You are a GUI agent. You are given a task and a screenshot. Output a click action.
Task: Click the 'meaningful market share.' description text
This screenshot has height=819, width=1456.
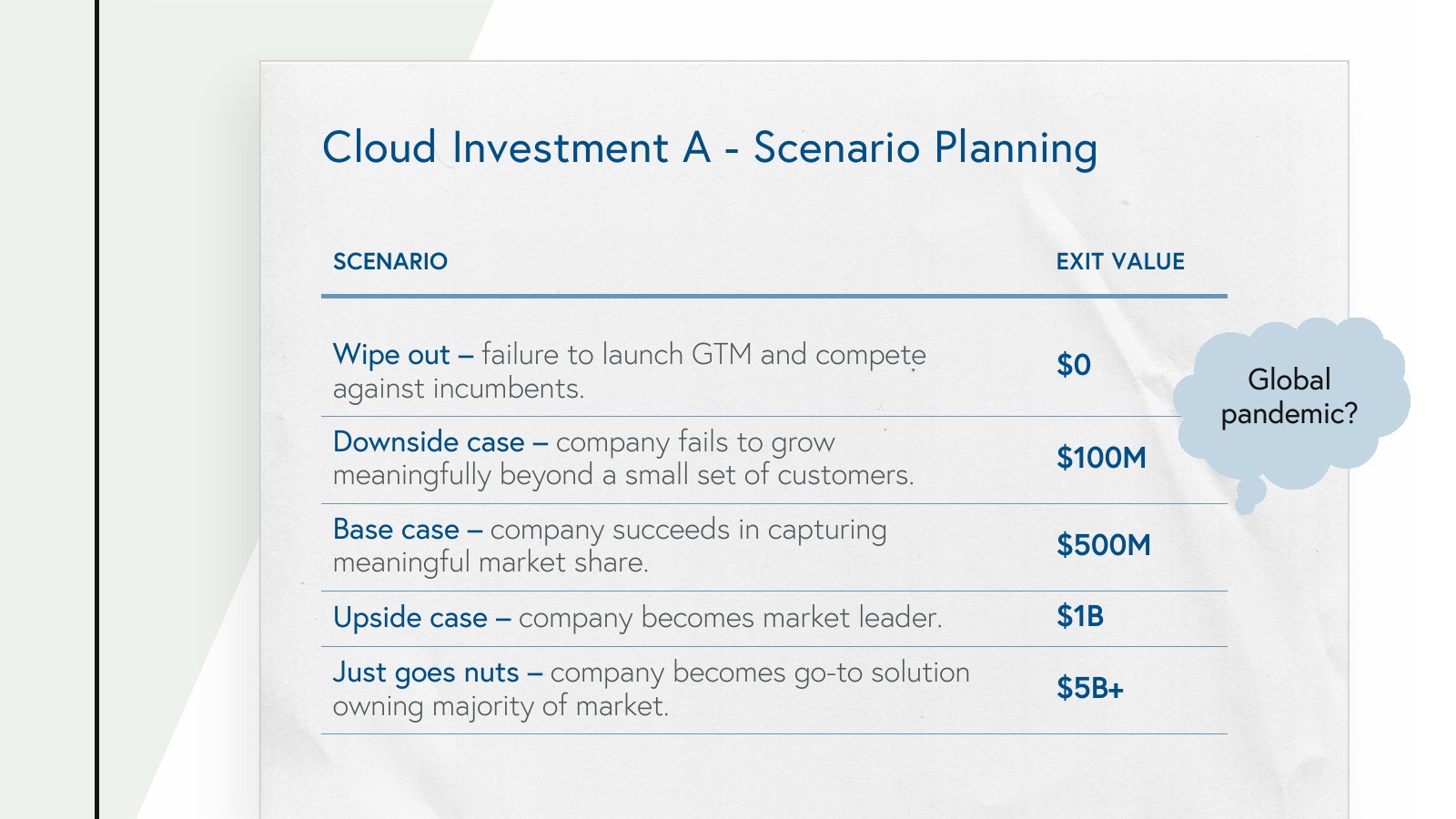point(490,563)
